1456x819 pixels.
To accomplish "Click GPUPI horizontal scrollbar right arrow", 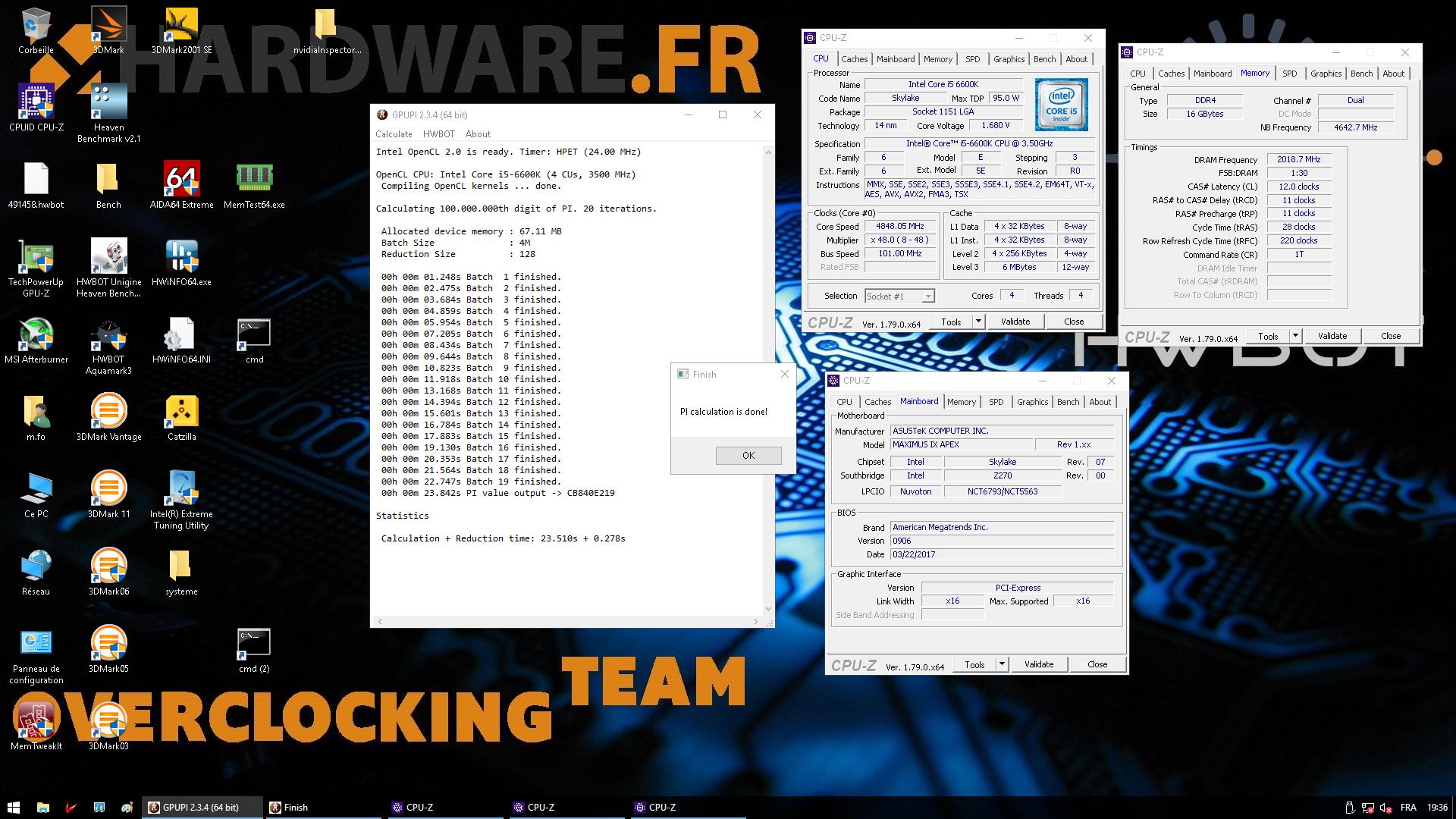I will point(755,621).
